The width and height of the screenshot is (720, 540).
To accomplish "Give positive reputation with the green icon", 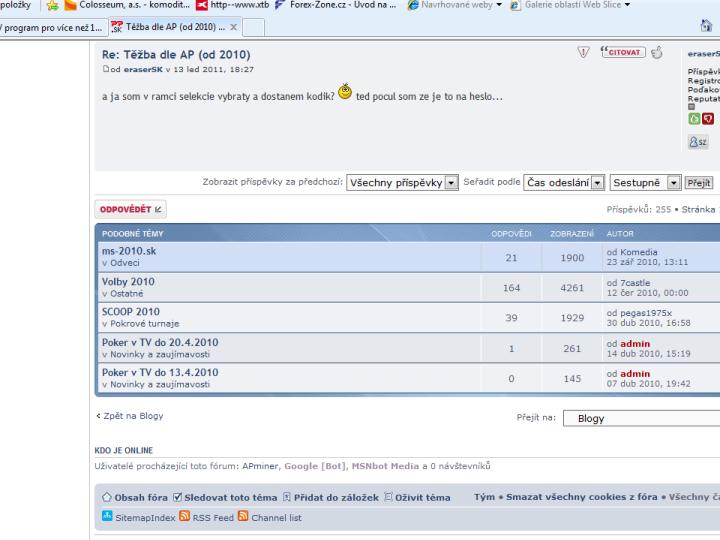I will 694,119.
